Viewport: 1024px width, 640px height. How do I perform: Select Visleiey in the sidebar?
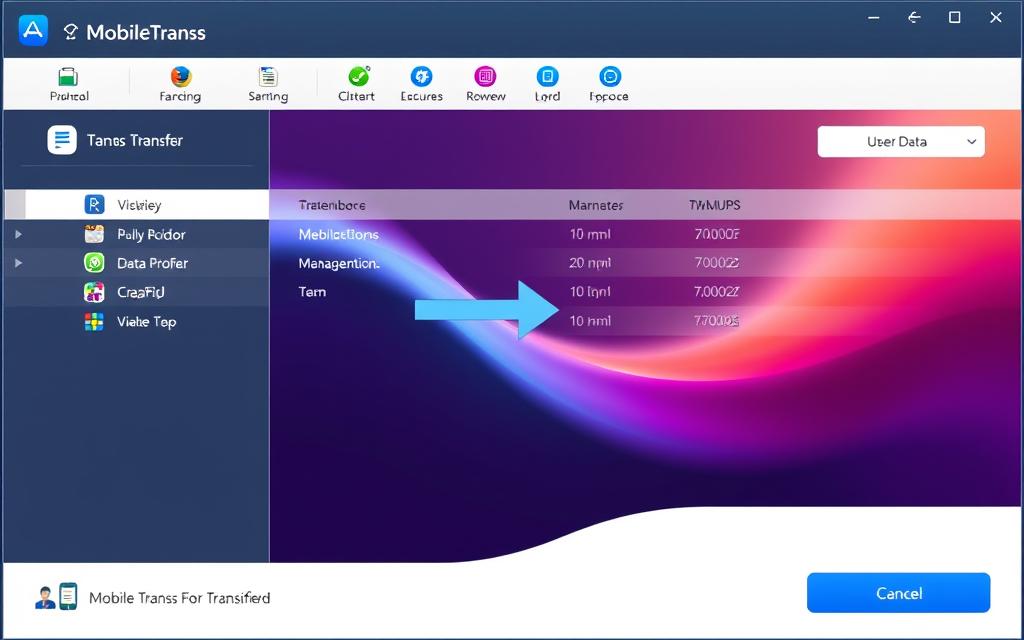(x=138, y=205)
